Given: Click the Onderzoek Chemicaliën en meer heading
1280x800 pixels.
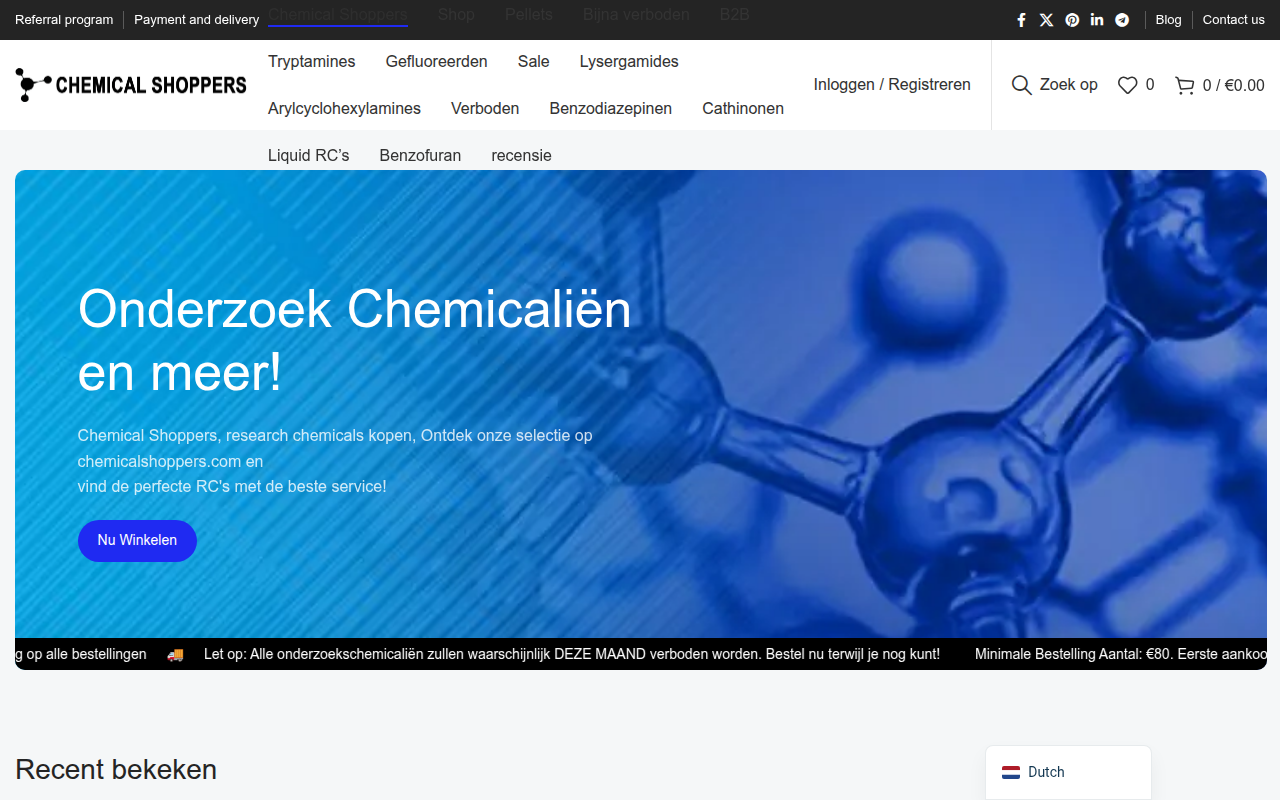Looking at the screenshot, I should tap(355, 340).
